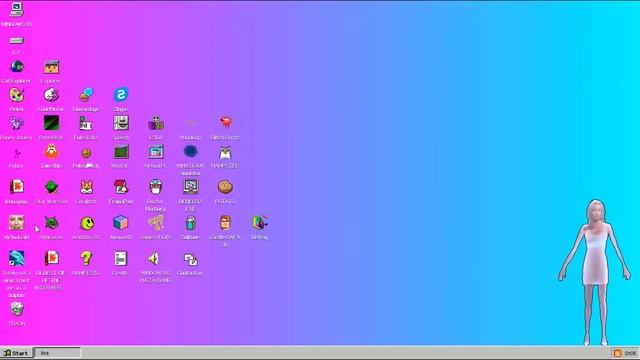
Task: Open the Speech smiling face icon
Action: coord(121,123)
